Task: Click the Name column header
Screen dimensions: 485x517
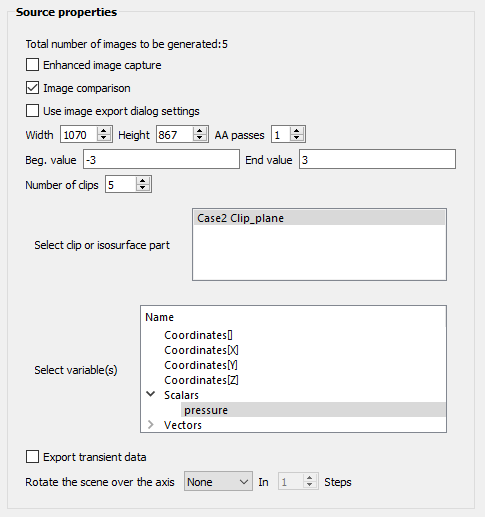Action: (159, 317)
